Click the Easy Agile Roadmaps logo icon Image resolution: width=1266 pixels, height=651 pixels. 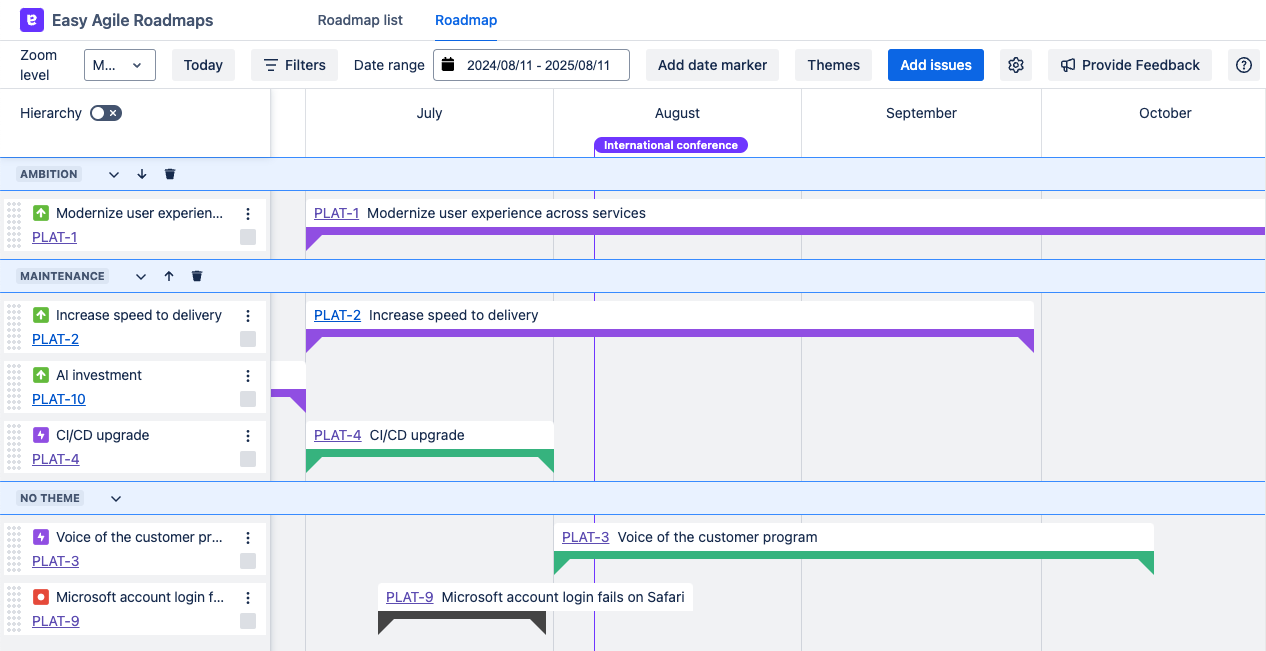point(32,20)
